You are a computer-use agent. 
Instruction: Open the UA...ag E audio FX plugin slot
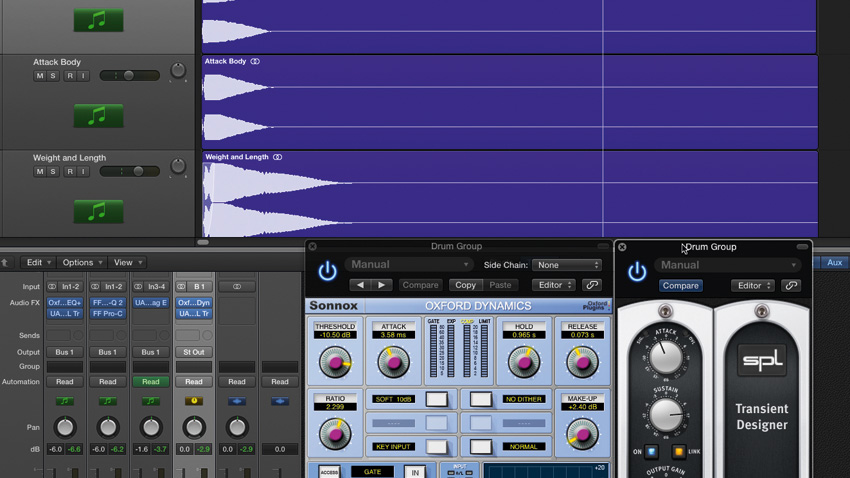click(151, 302)
